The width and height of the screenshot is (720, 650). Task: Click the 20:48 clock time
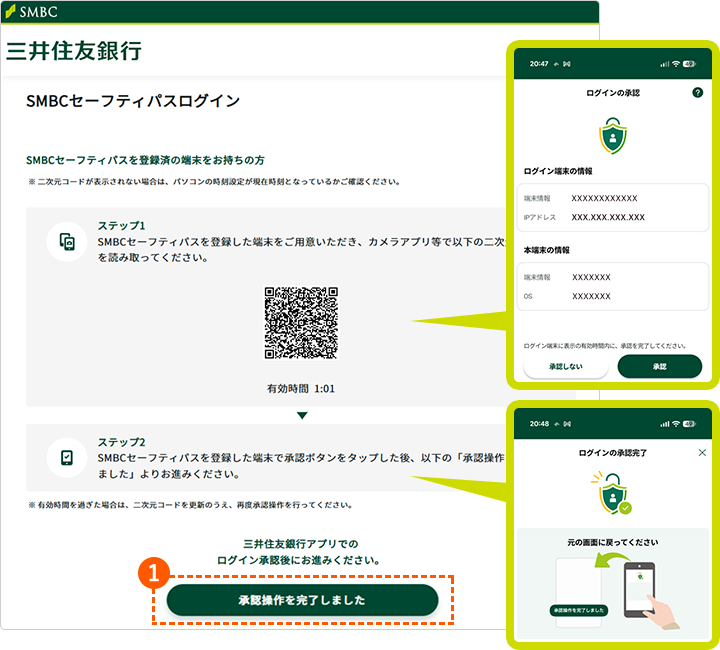point(539,424)
